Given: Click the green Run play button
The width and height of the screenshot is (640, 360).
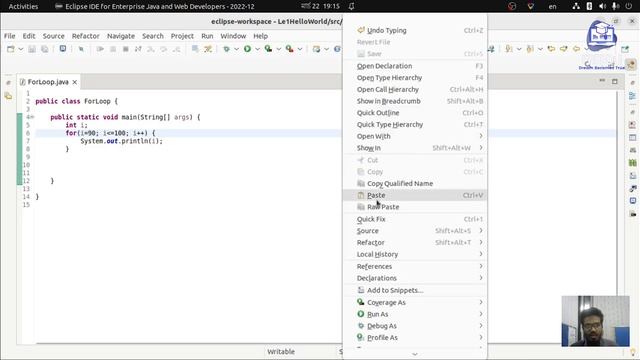Looking at the screenshot, I should (247, 49).
